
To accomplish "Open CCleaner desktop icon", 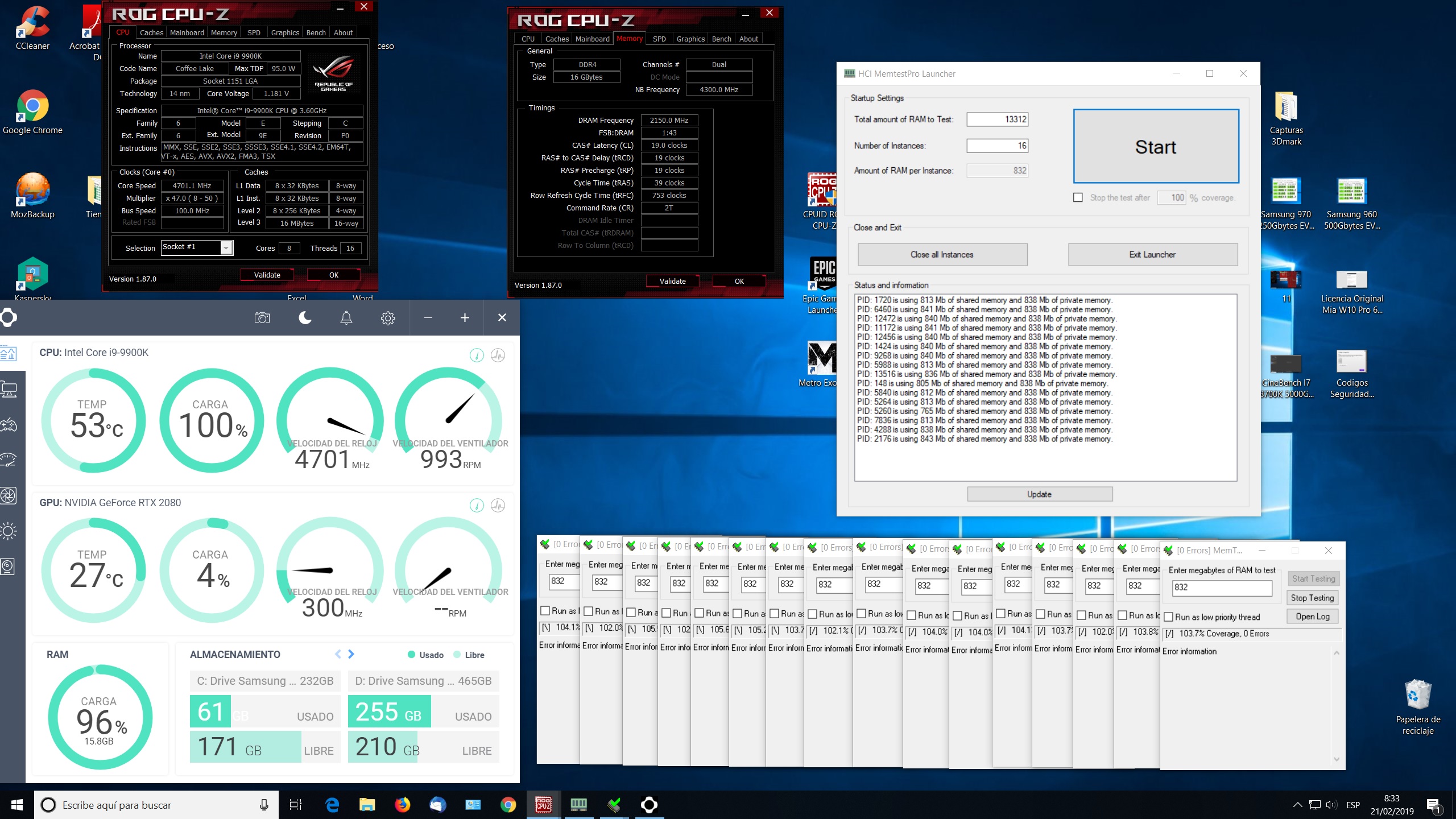I will click(x=32, y=28).
